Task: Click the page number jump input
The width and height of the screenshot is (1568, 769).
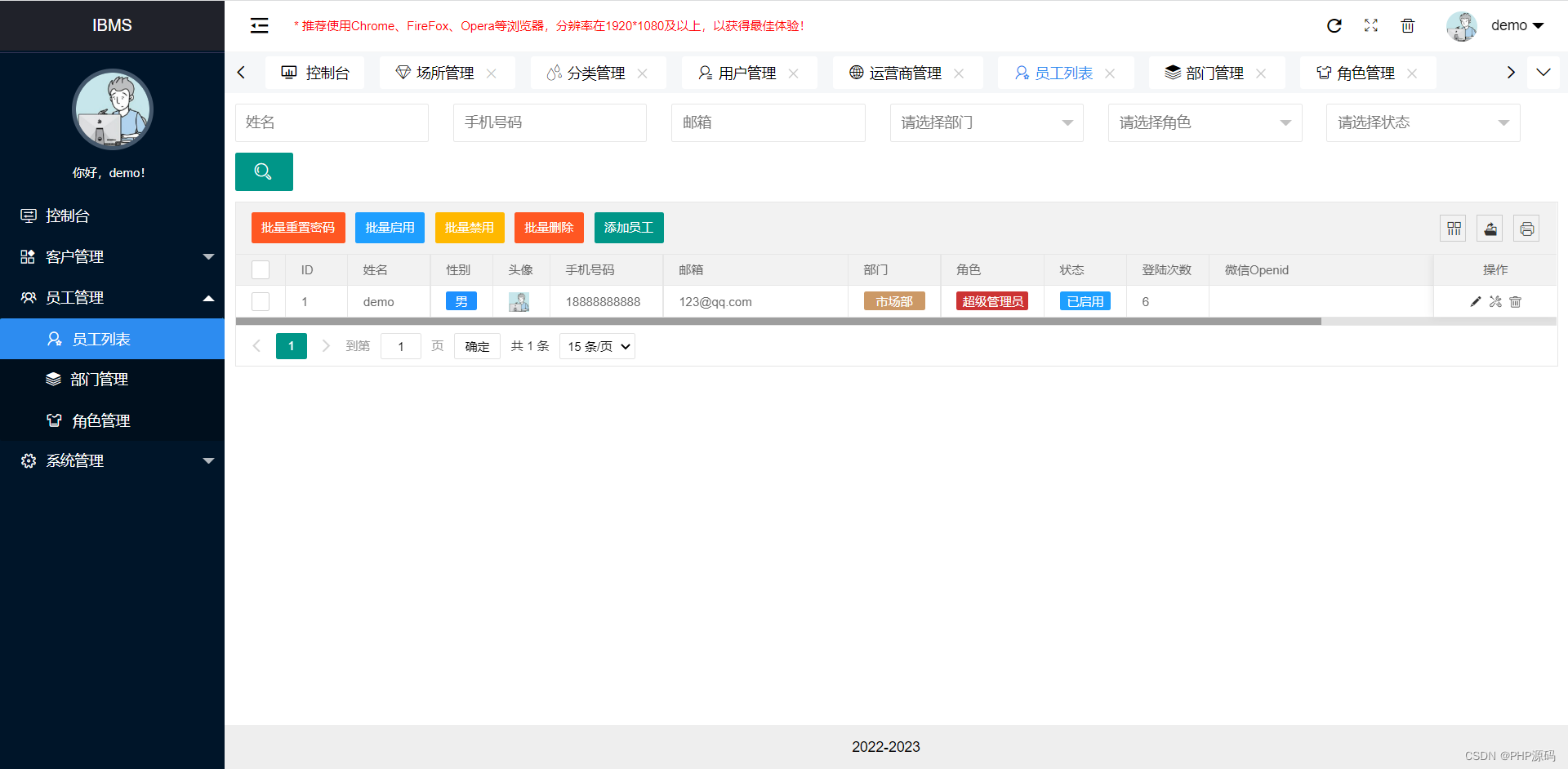Action: [401, 346]
